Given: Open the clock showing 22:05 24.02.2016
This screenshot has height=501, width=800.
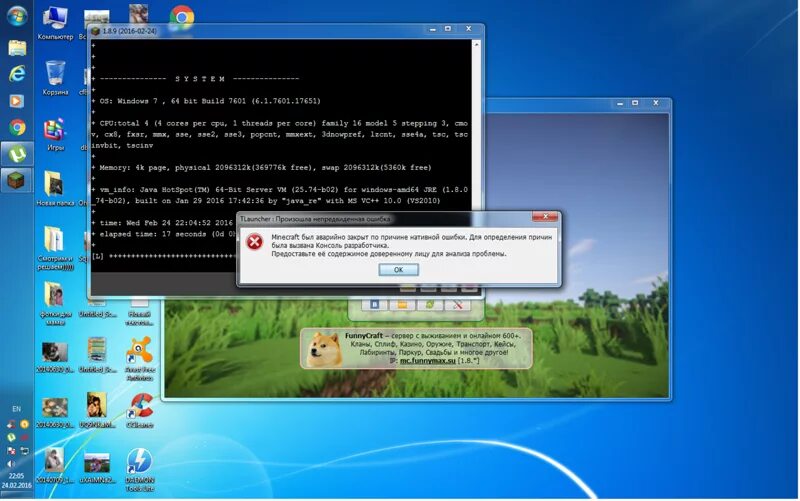Looking at the screenshot, I should click(x=16, y=481).
